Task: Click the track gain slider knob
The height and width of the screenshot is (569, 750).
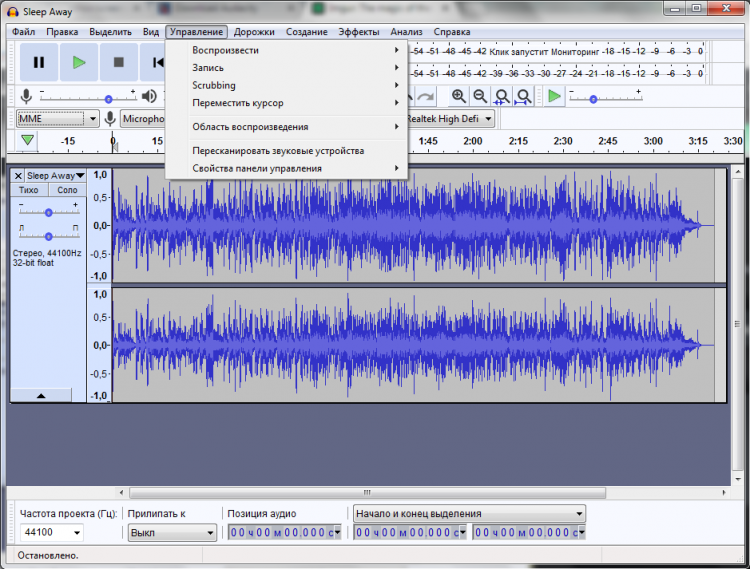Action: [48, 212]
